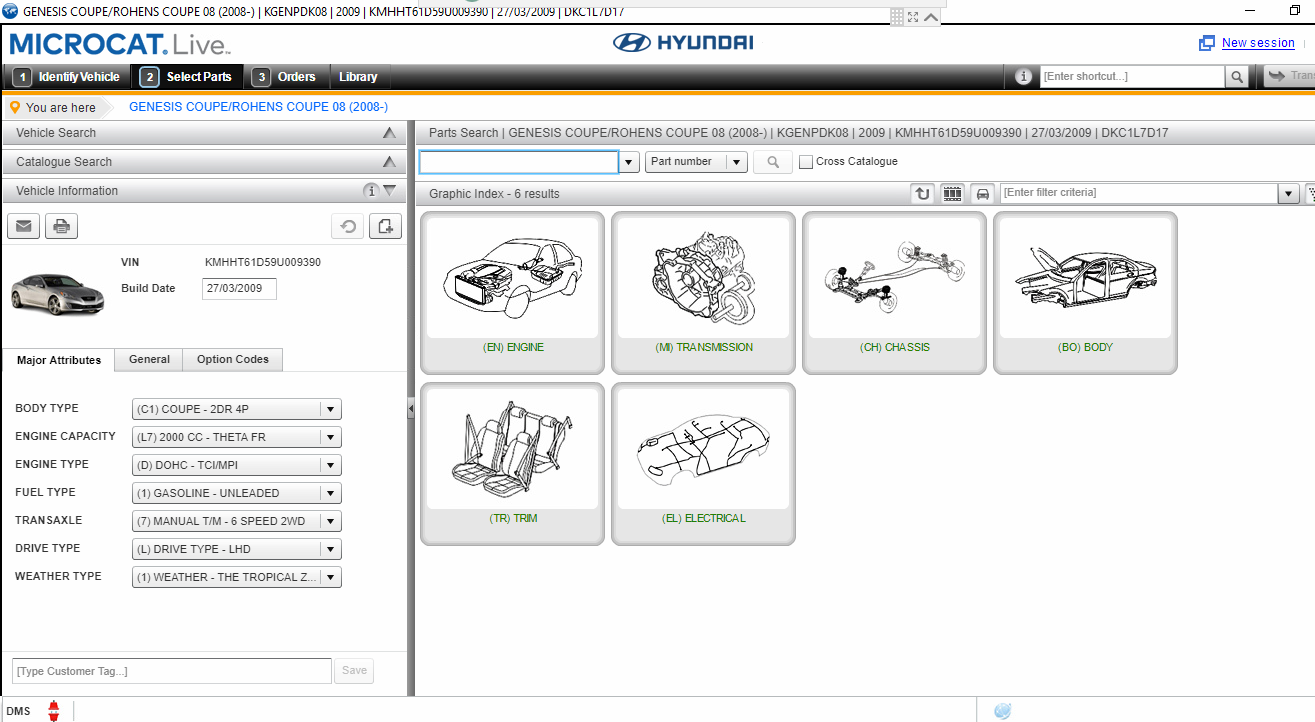Click the filmstrip view icon
The height and width of the screenshot is (722, 1315).
[x=952, y=193]
